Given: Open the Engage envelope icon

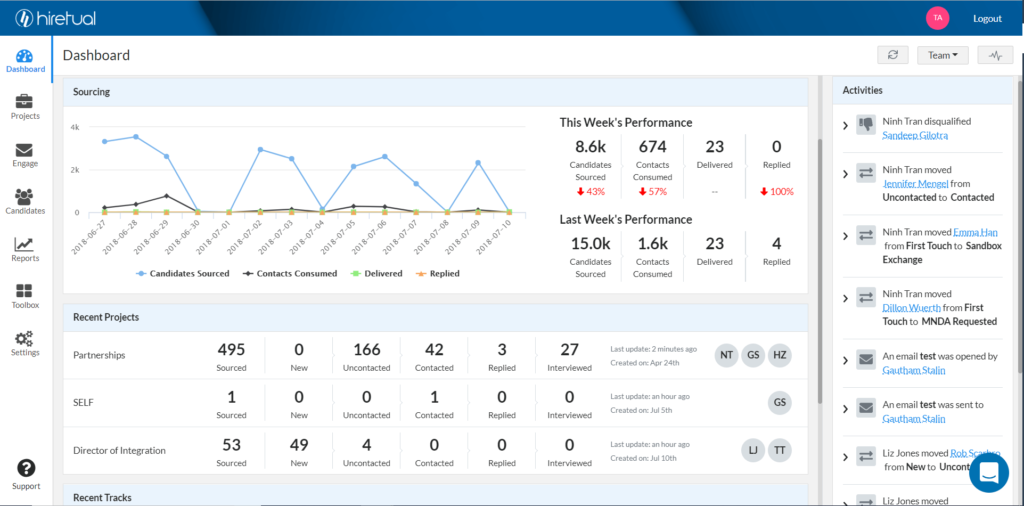Looking at the screenshot, I should coord(25,150).
